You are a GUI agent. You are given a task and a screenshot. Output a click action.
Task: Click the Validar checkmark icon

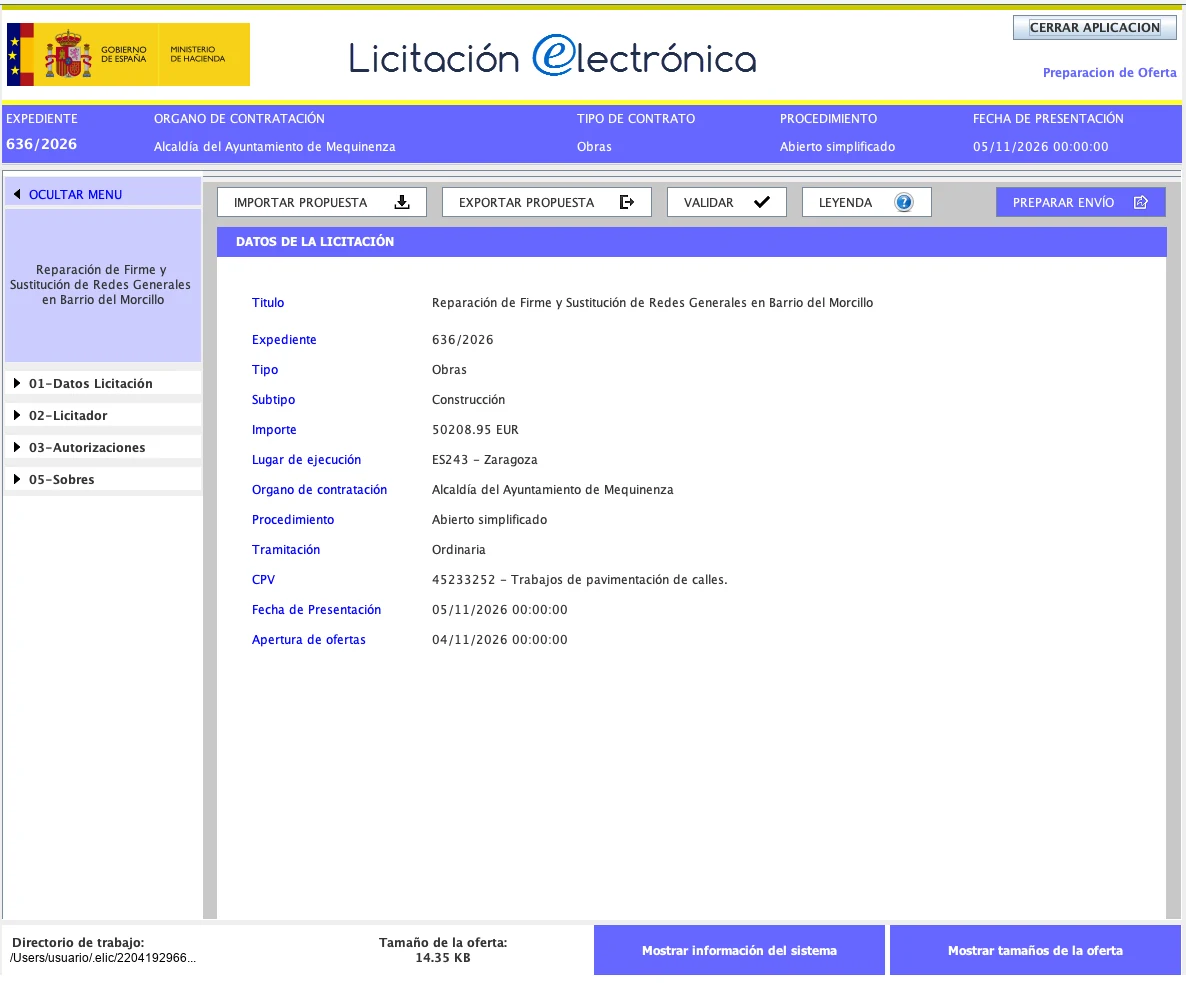762,202
